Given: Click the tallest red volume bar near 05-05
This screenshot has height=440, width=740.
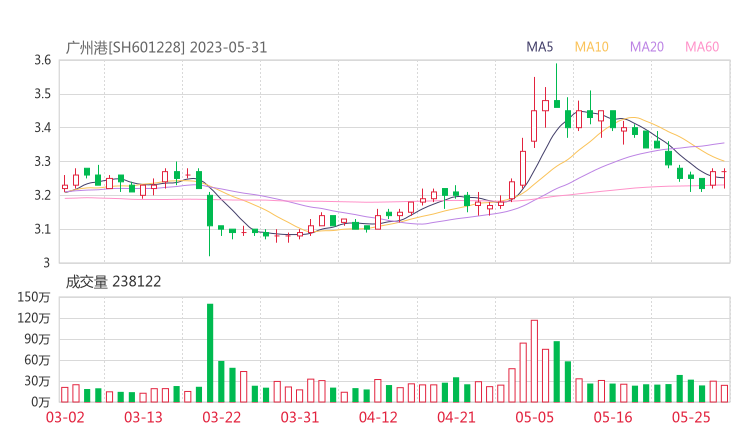Looking at the screenshot, I should tap(534, 361).
